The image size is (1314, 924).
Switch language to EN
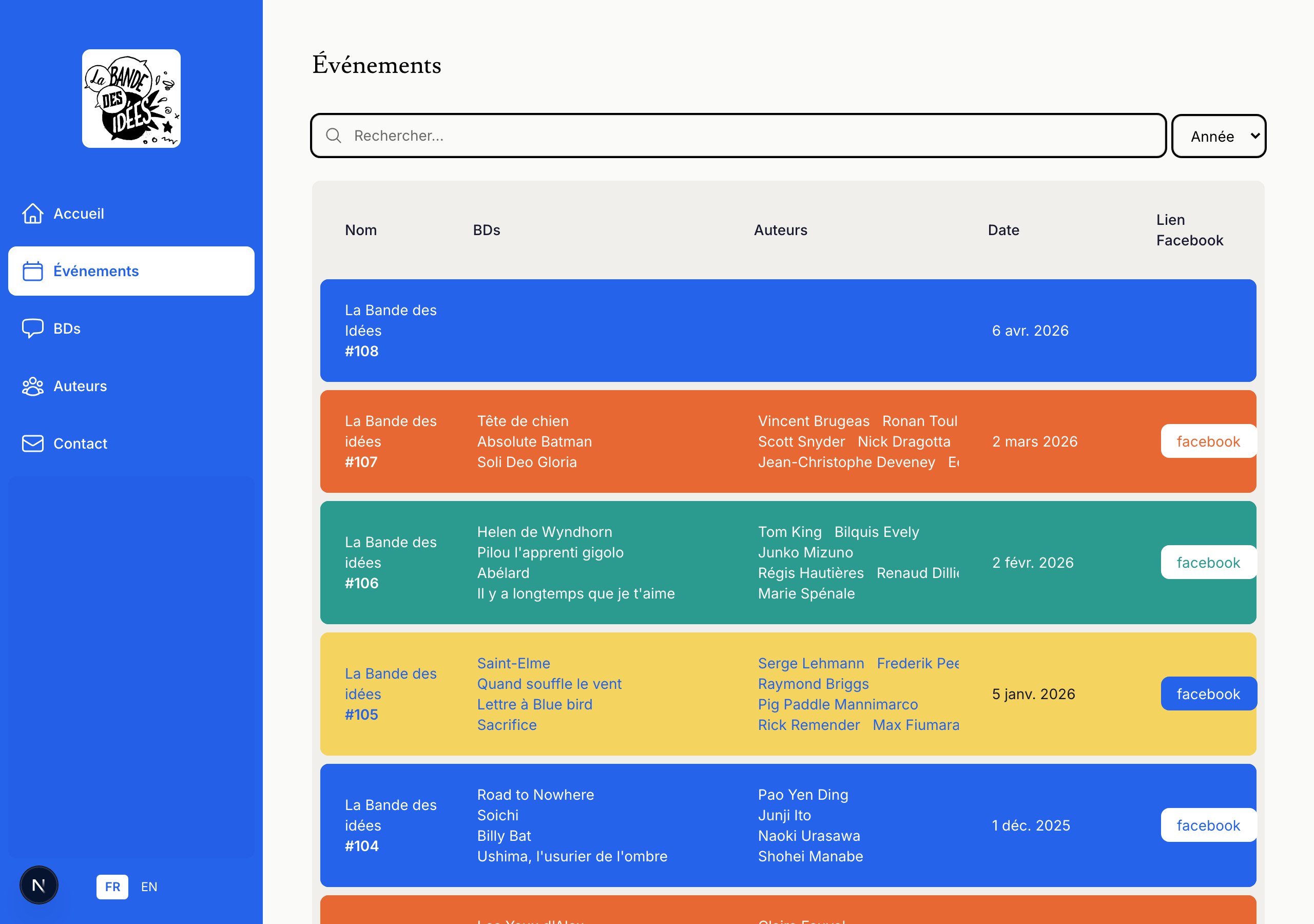[149, 887]
